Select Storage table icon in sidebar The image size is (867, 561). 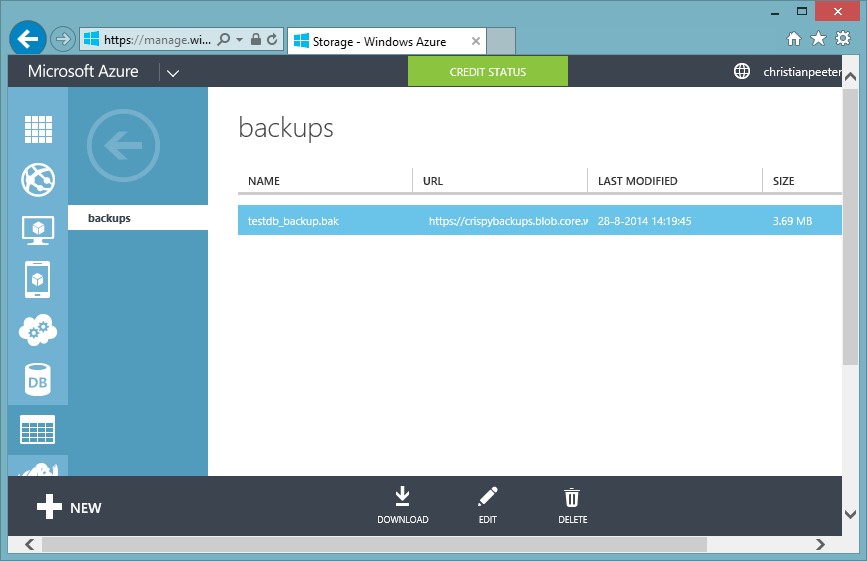pos(38,430)
